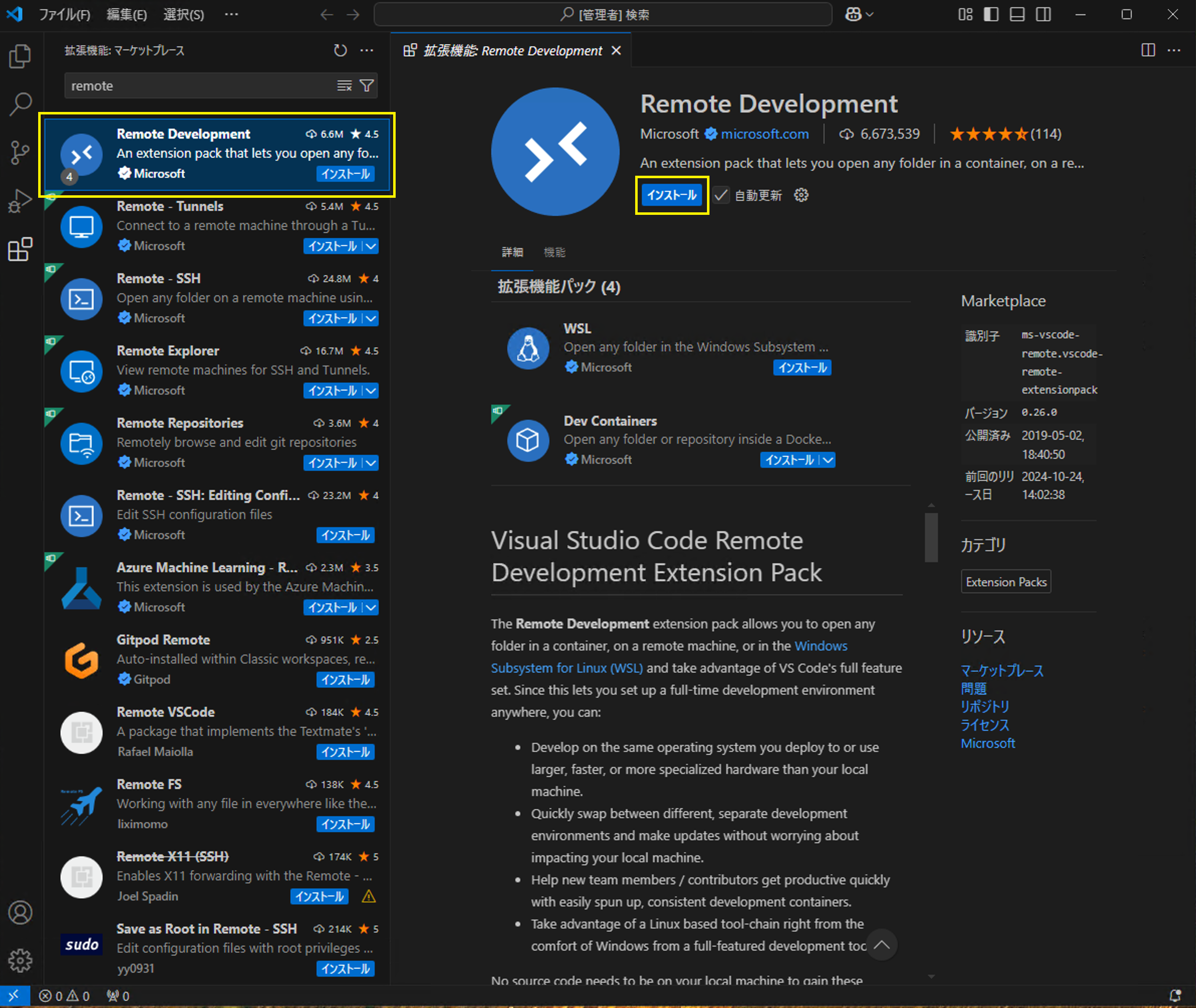Screen dimensions: 1196x1008
Task: Open the overflow menu in menu bar
Action: click(231, 14)
